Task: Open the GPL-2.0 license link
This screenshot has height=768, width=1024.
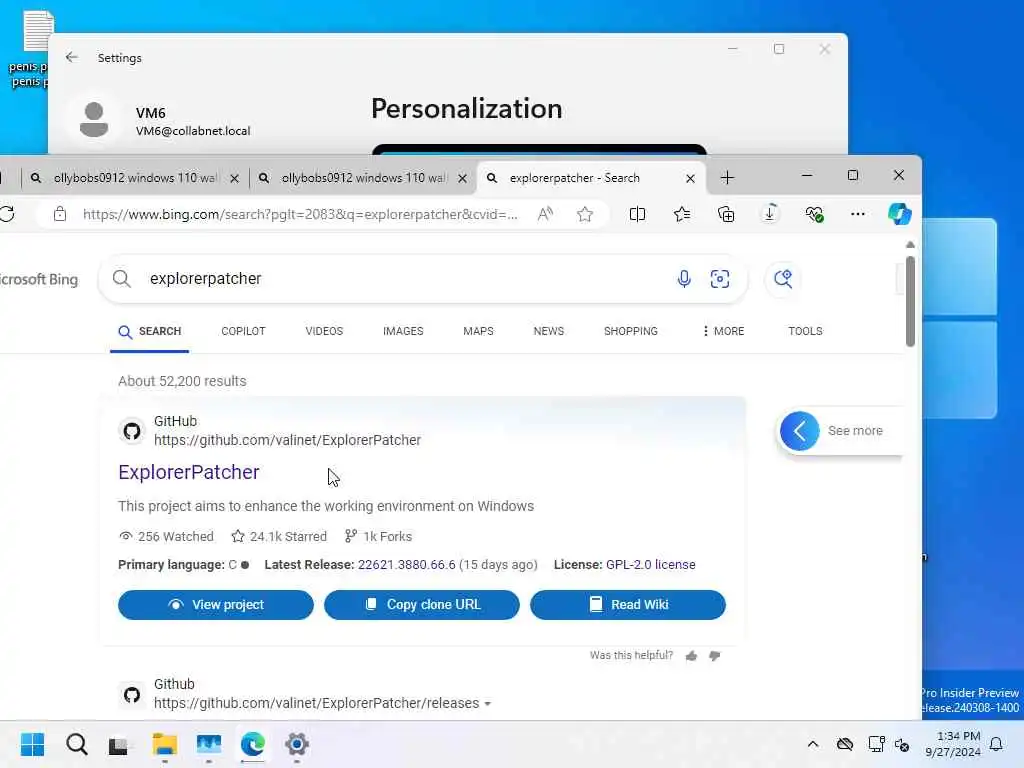Action: pyautogui.click(x=650, y=564)
